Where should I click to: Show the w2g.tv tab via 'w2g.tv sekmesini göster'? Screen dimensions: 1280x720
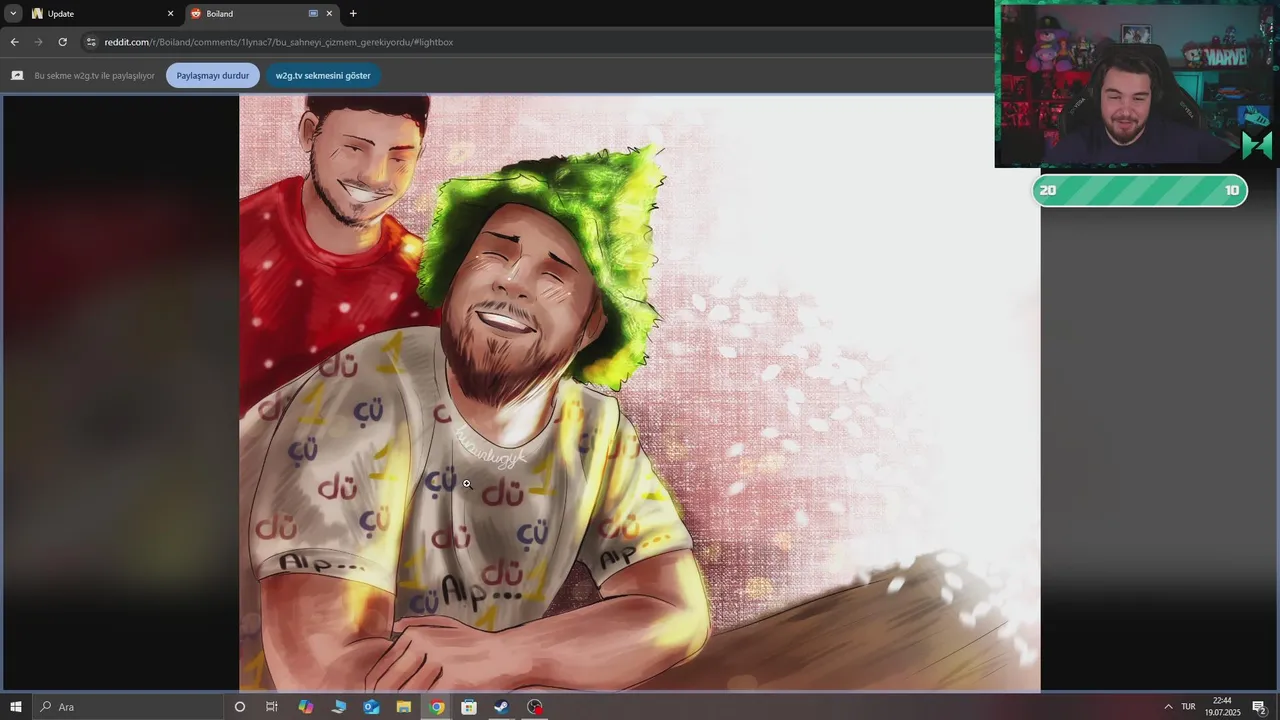click(x=323, y=76)
